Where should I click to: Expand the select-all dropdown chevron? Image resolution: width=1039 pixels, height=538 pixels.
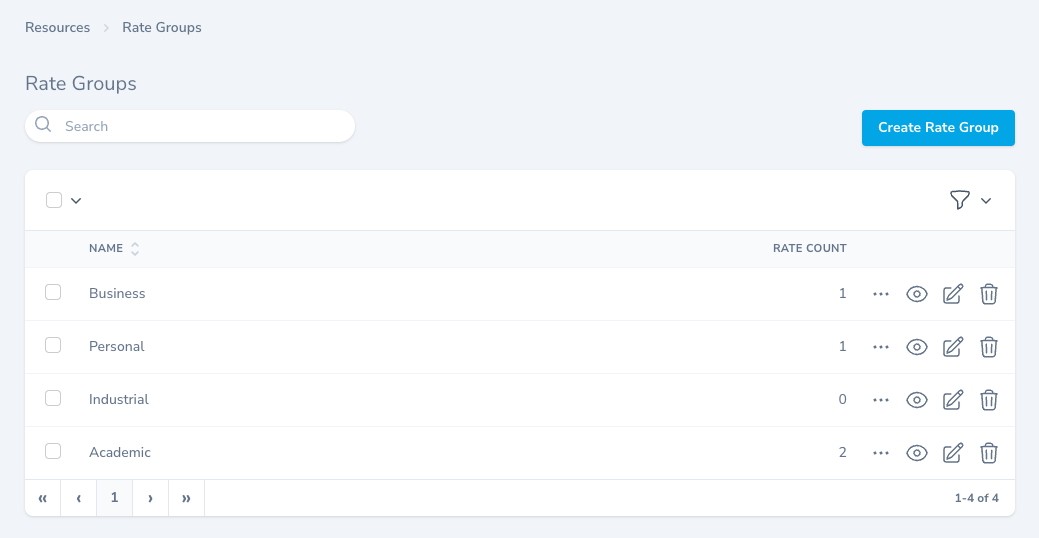click(76, 201)
